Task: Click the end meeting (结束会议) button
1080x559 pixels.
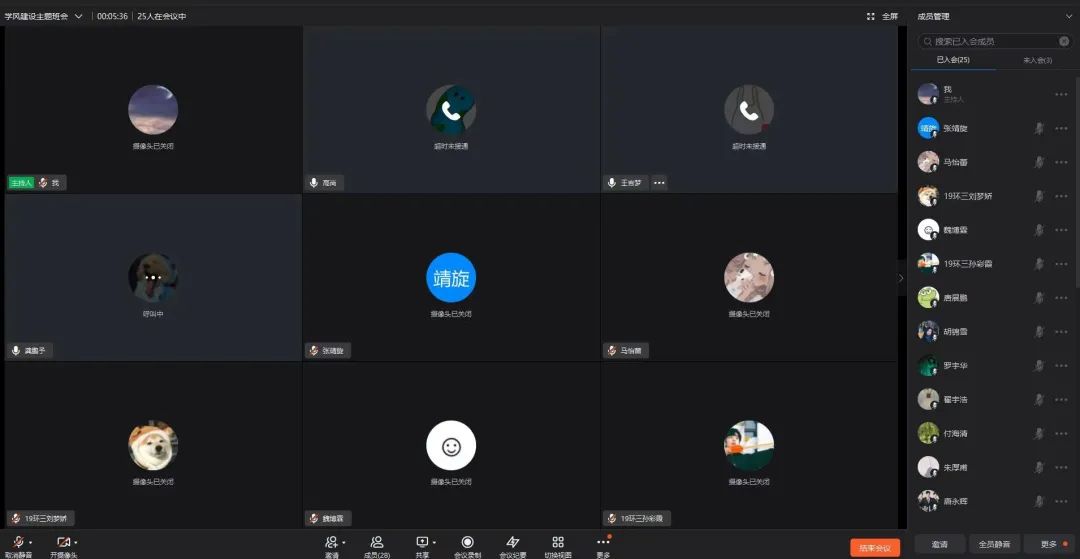Action: click(875, 547)
